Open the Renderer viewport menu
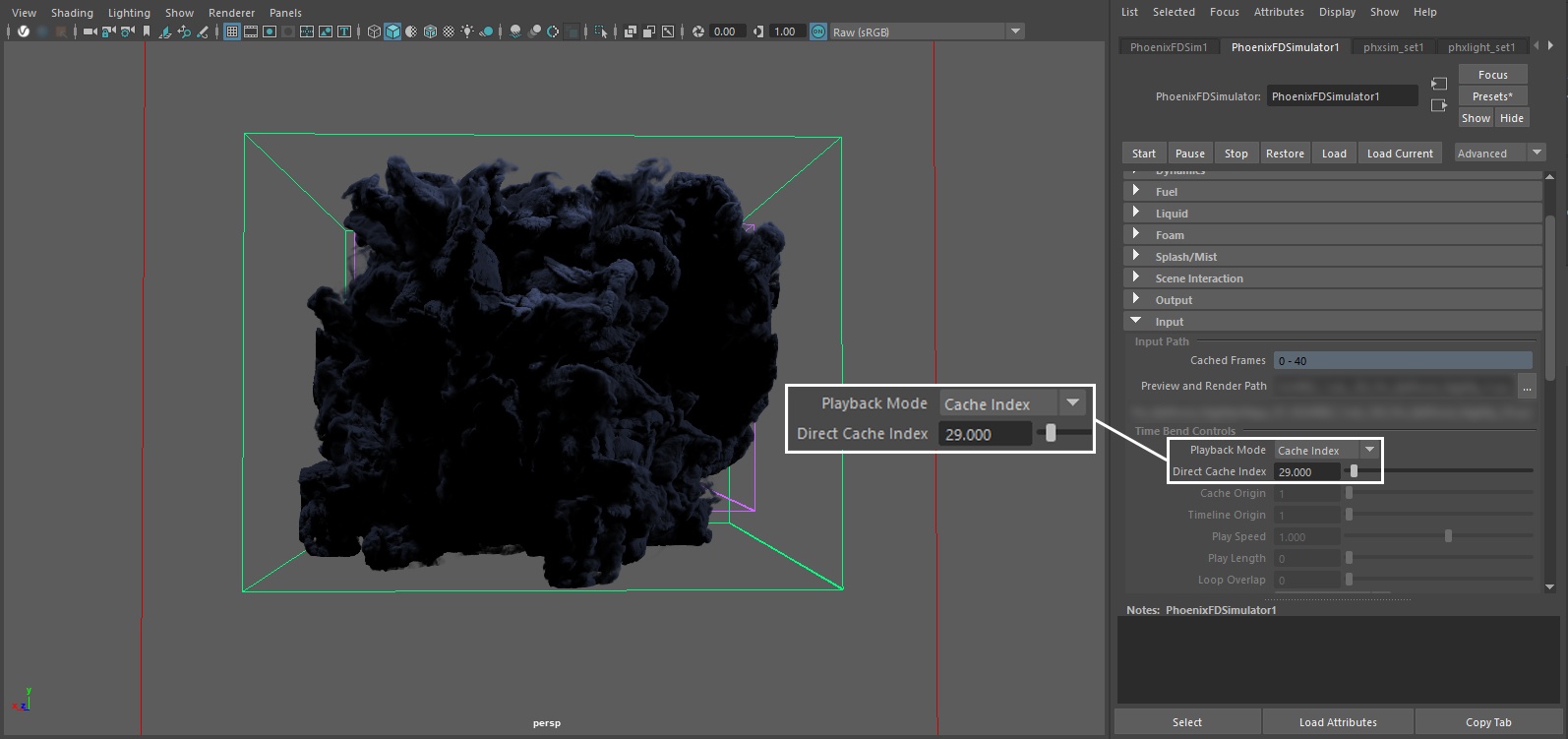1568x739 pixels. coord(231,13)
